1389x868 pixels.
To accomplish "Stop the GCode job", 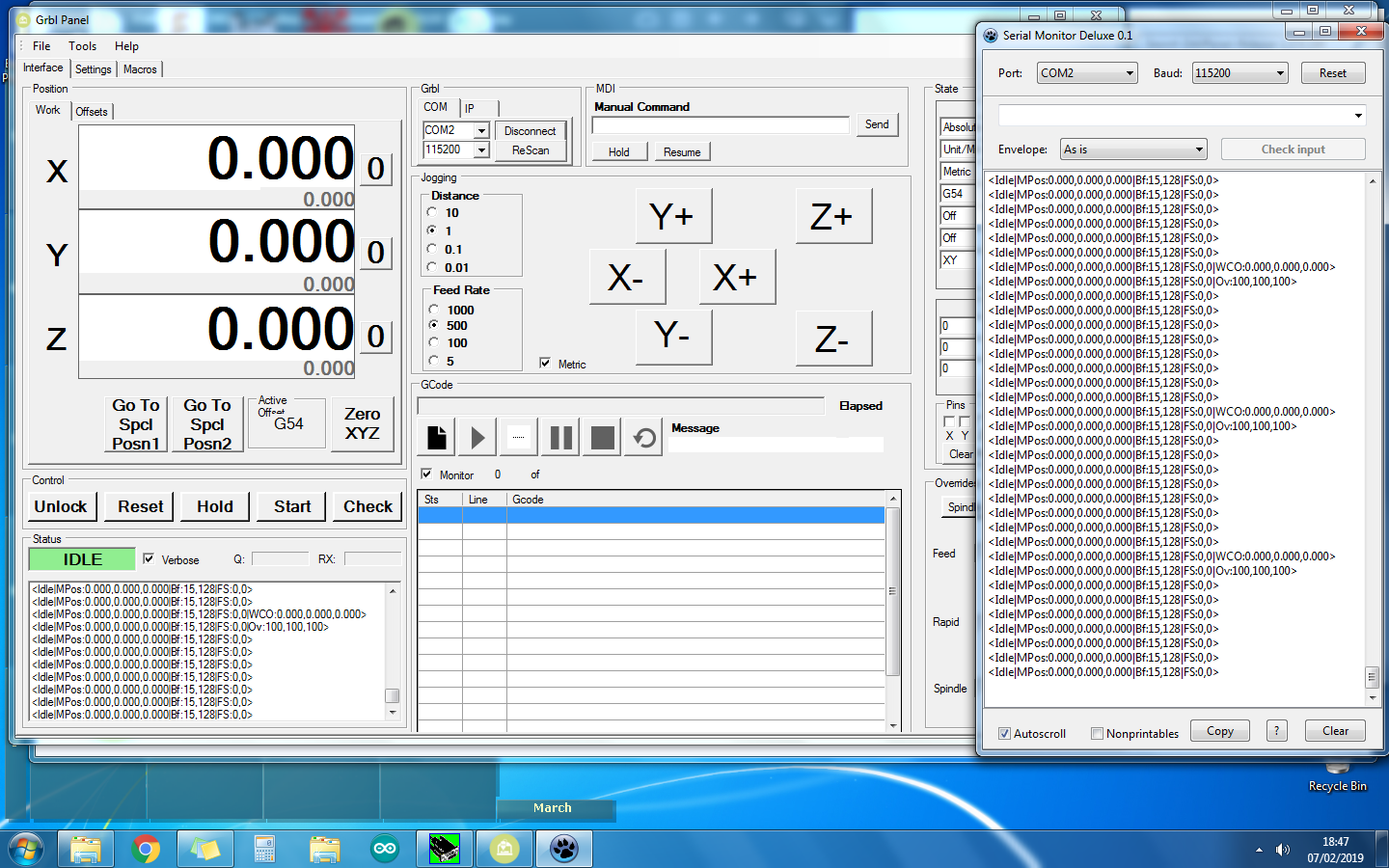I will pos(603,438).
